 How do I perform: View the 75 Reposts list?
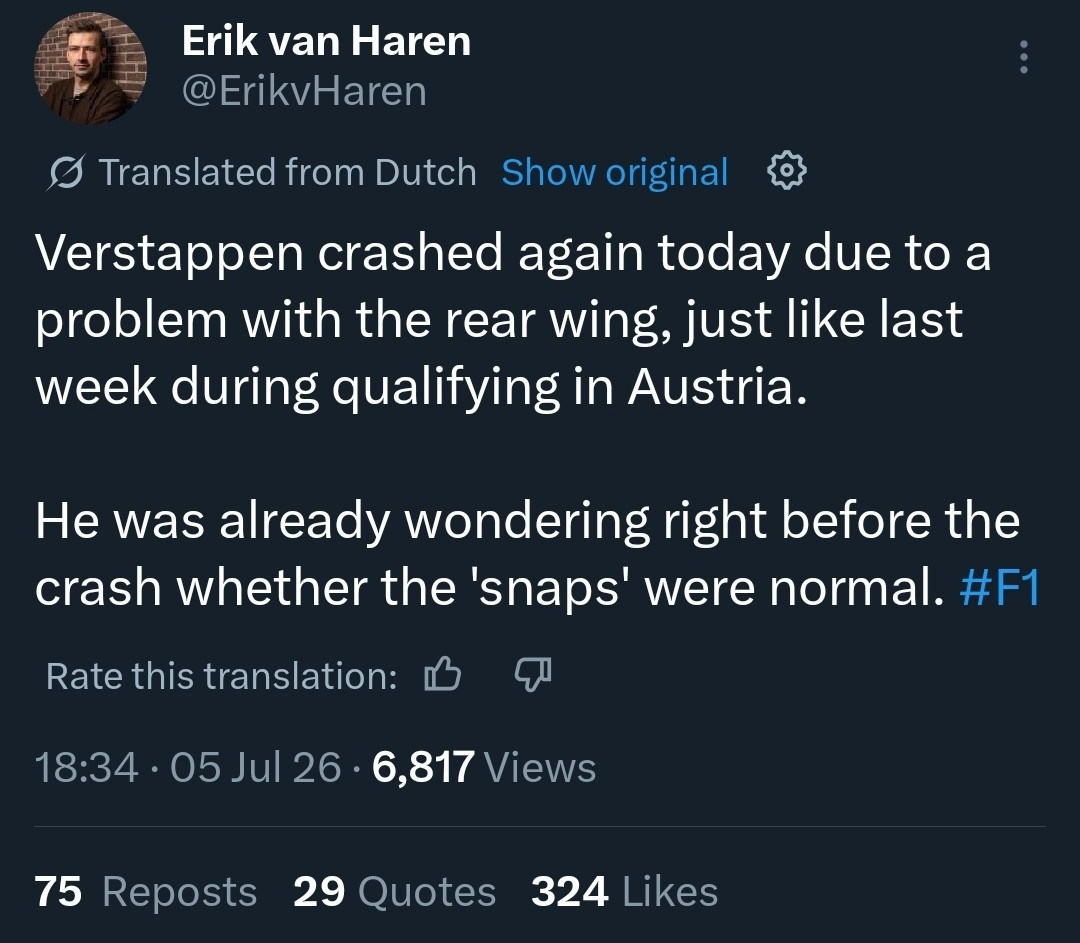pos(145,892)
